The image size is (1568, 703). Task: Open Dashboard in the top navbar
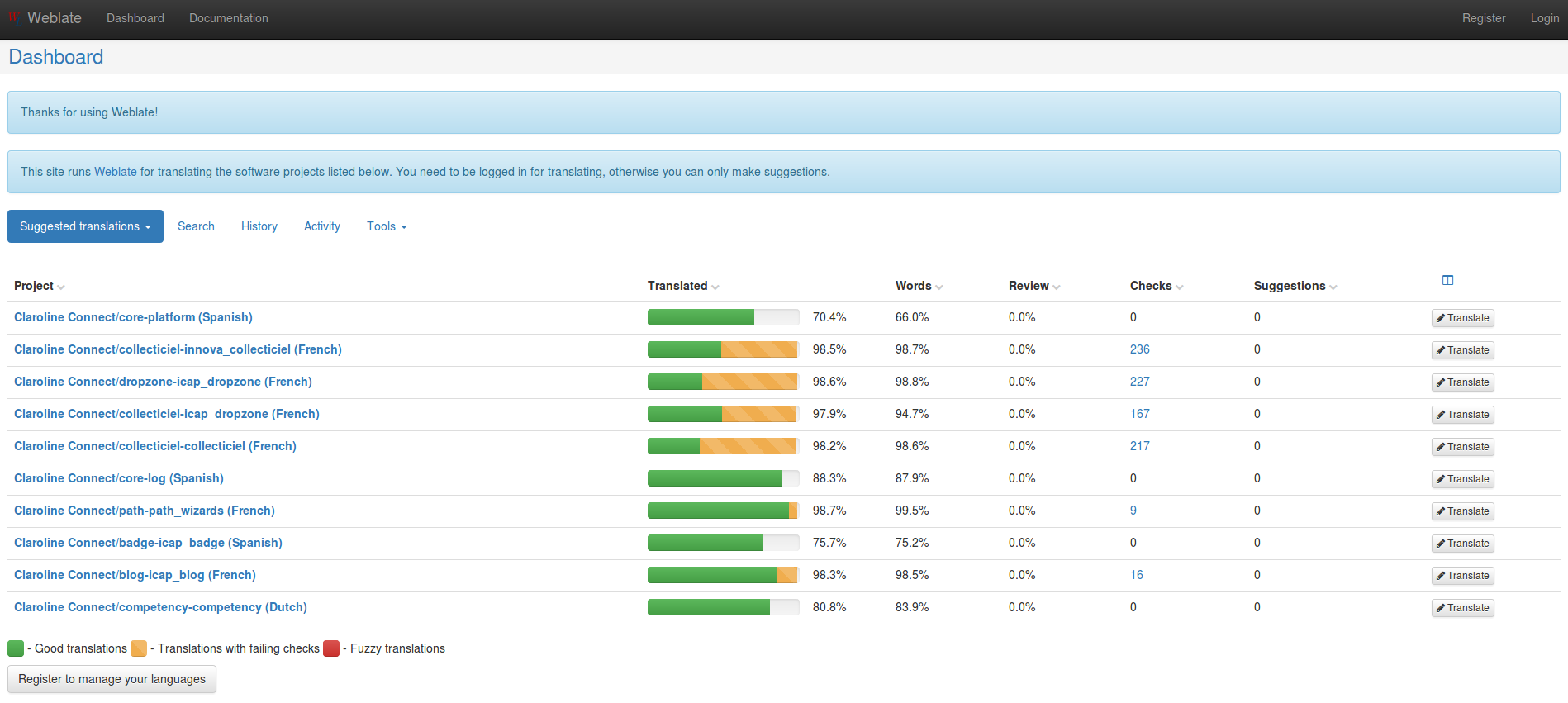tap(135, 18)
